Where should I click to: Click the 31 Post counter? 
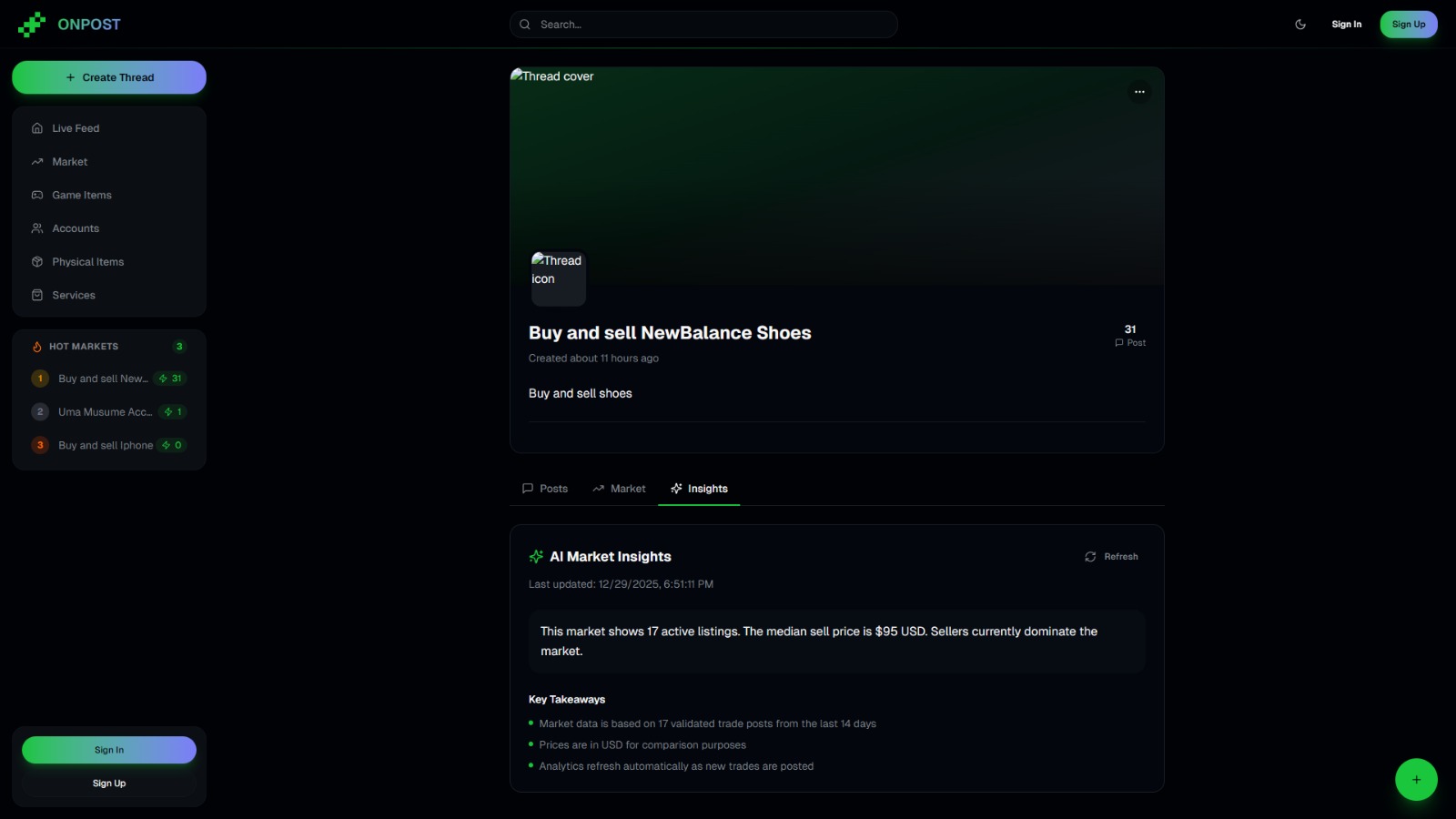click(1130, 336)
